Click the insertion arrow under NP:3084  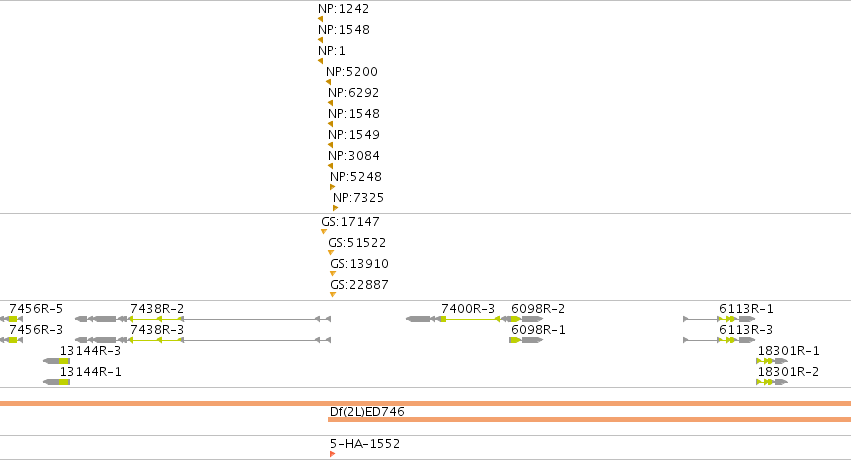[330, 166]
